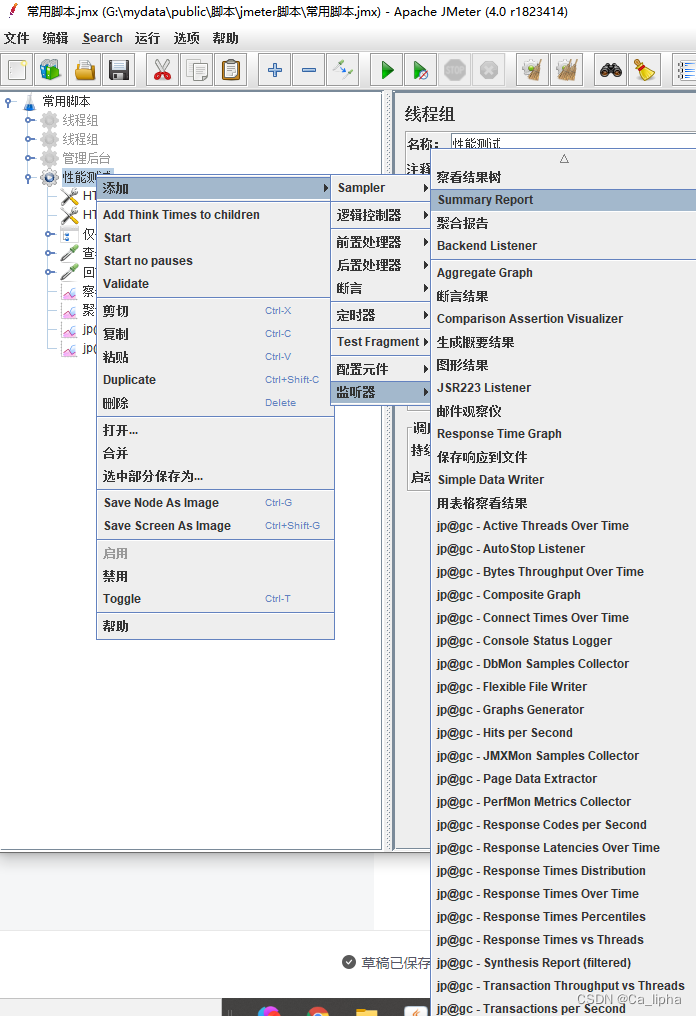Open the 逻辑控制器 submenu

[x=380, y=215]
